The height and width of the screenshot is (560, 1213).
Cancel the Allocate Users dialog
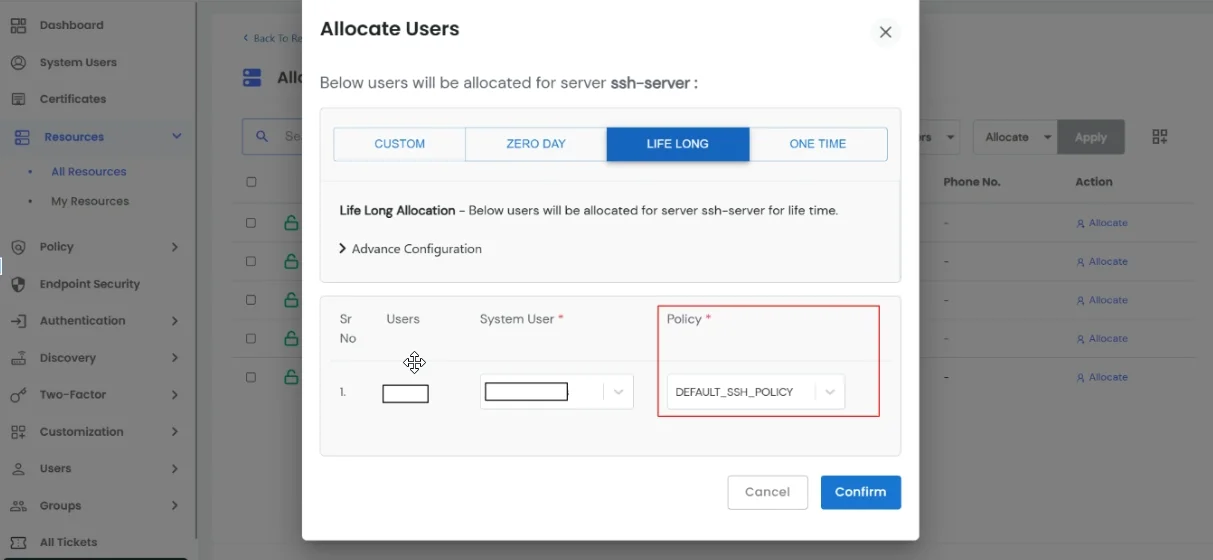[768, 492]
